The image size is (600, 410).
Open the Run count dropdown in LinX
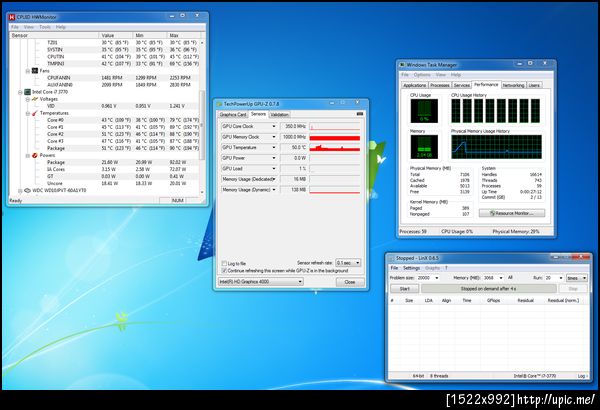tap(561, 278)
